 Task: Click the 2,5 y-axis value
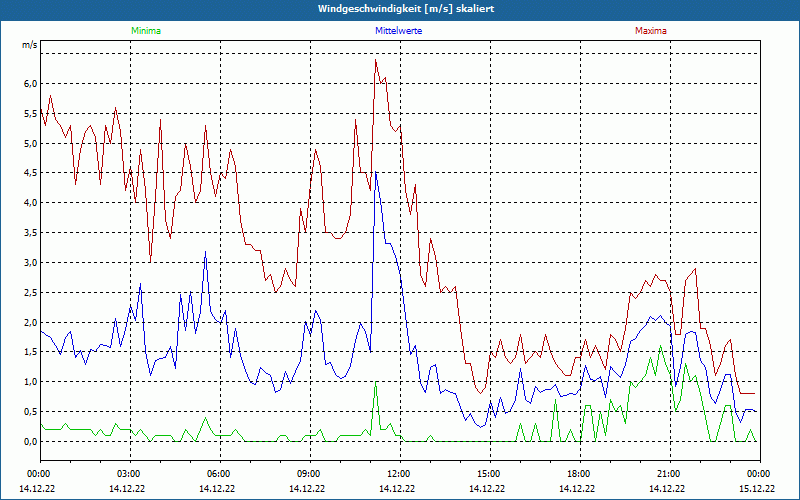[x=31, y=292]
